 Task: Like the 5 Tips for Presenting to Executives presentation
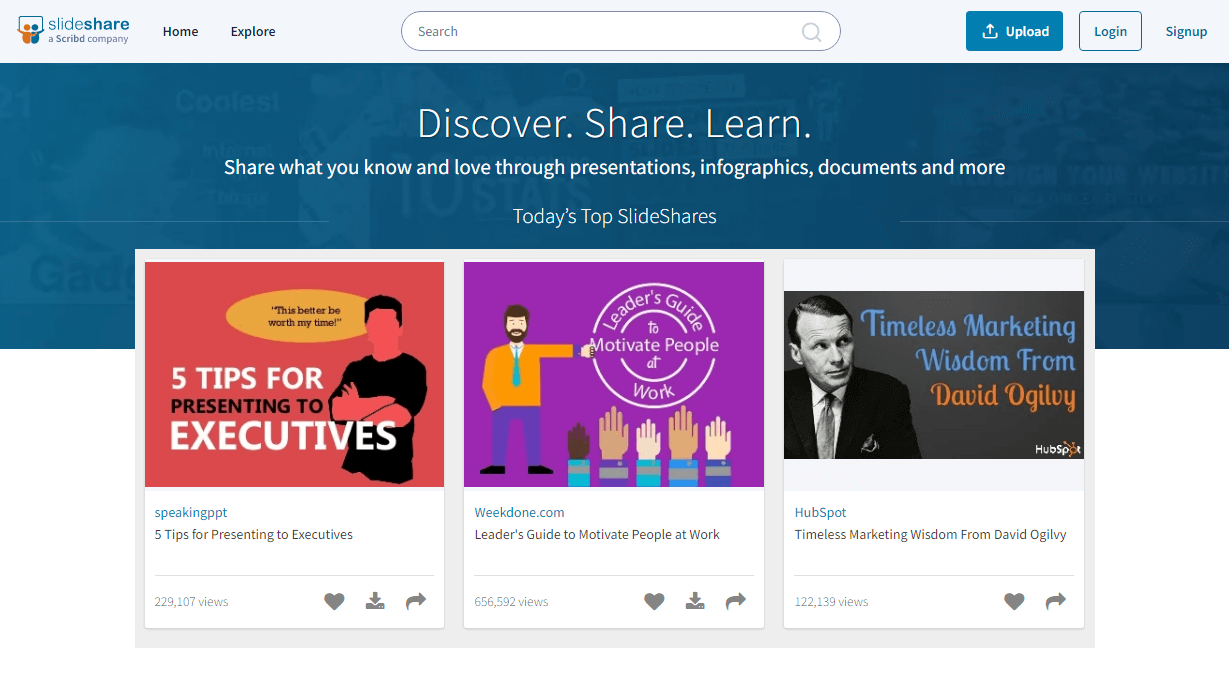334,601
